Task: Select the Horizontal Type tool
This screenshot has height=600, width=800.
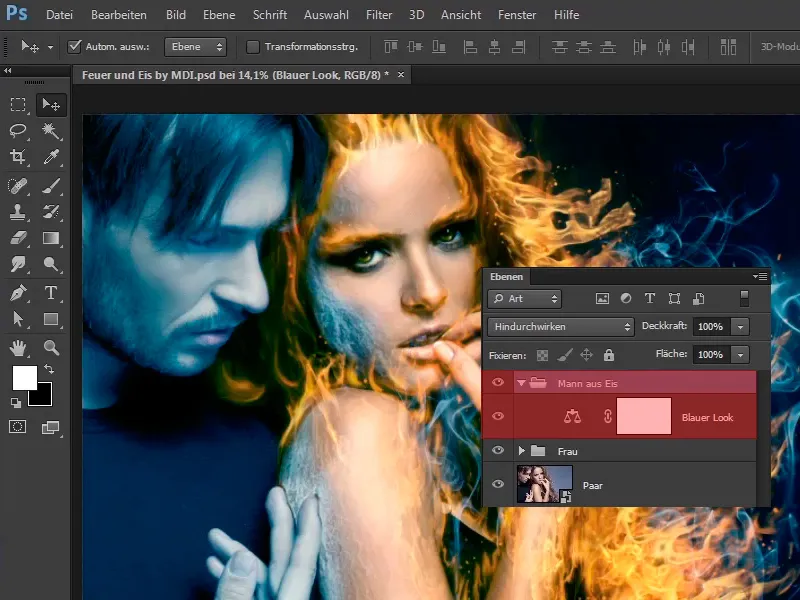Action: (51, 293)
